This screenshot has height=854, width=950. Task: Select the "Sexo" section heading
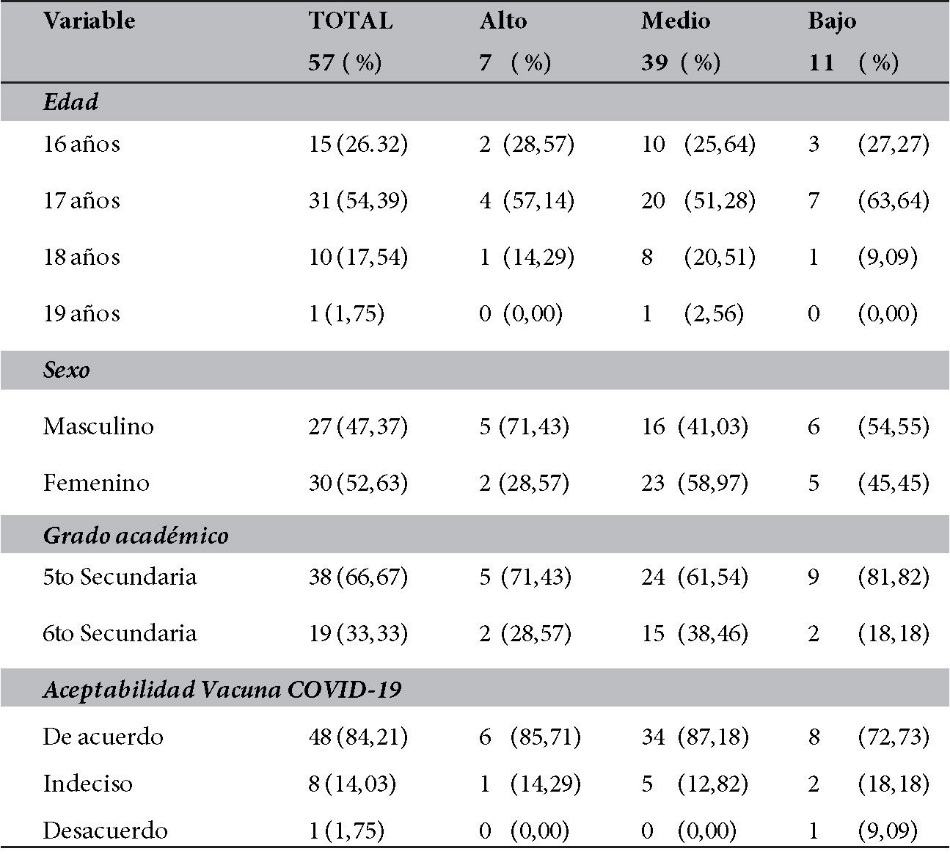point(65,370)
